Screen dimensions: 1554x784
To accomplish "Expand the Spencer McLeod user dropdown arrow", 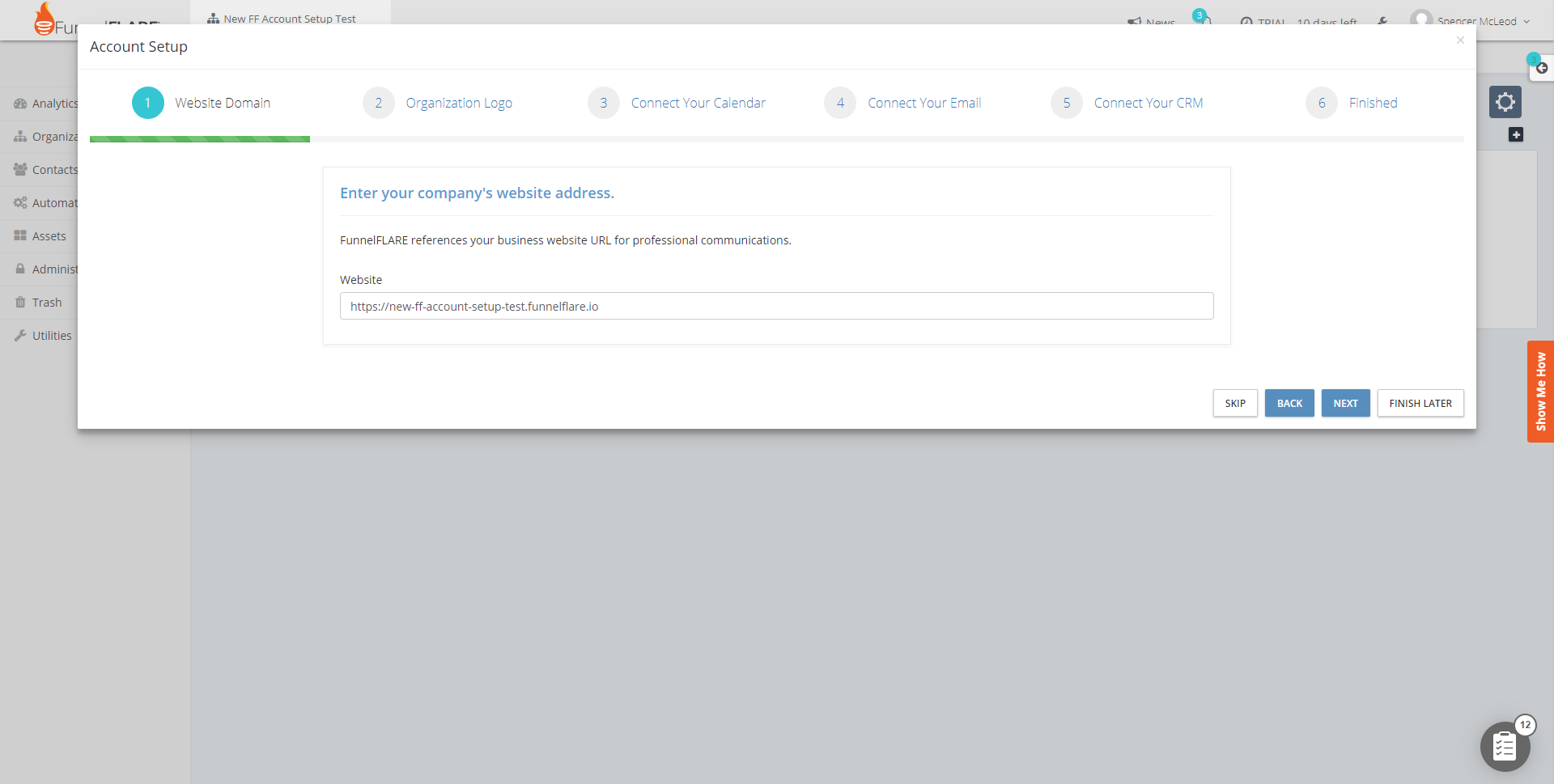I will tap(1526, 22).
